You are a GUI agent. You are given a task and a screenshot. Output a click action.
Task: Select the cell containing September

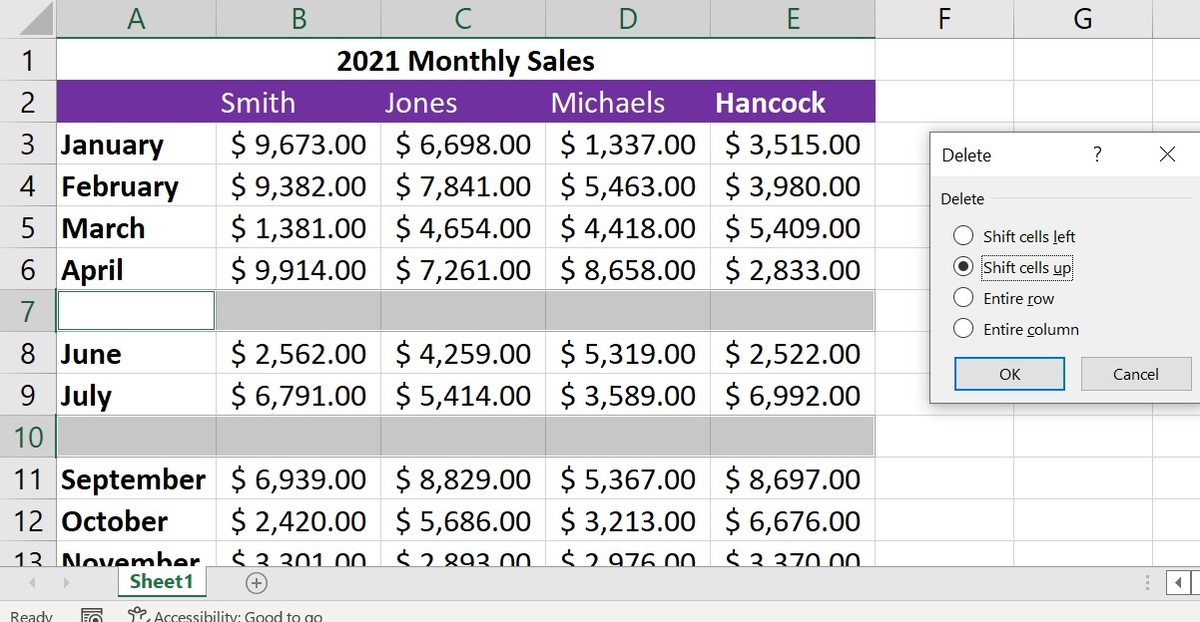135,479
